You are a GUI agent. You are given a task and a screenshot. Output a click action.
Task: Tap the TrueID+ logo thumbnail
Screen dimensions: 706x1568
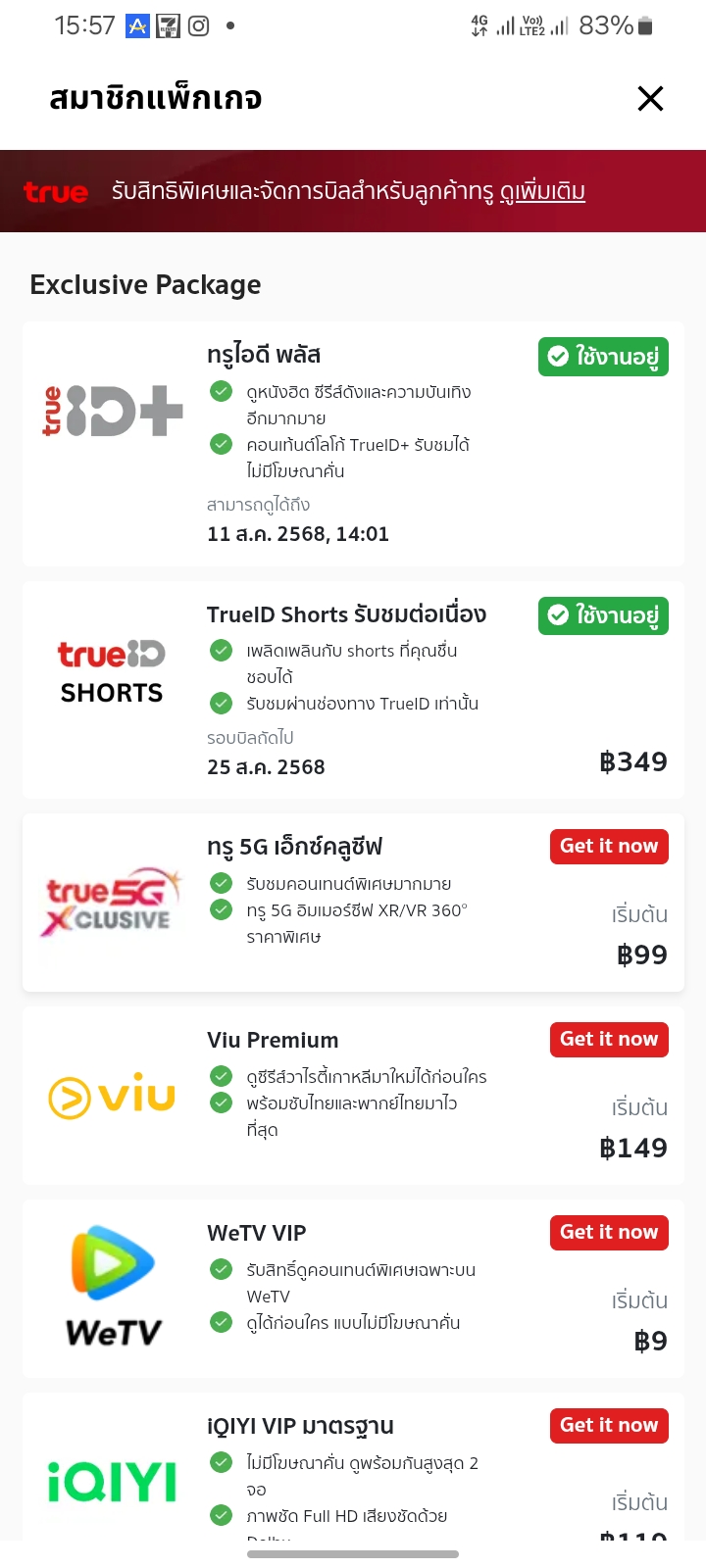[x=113, y=411]
